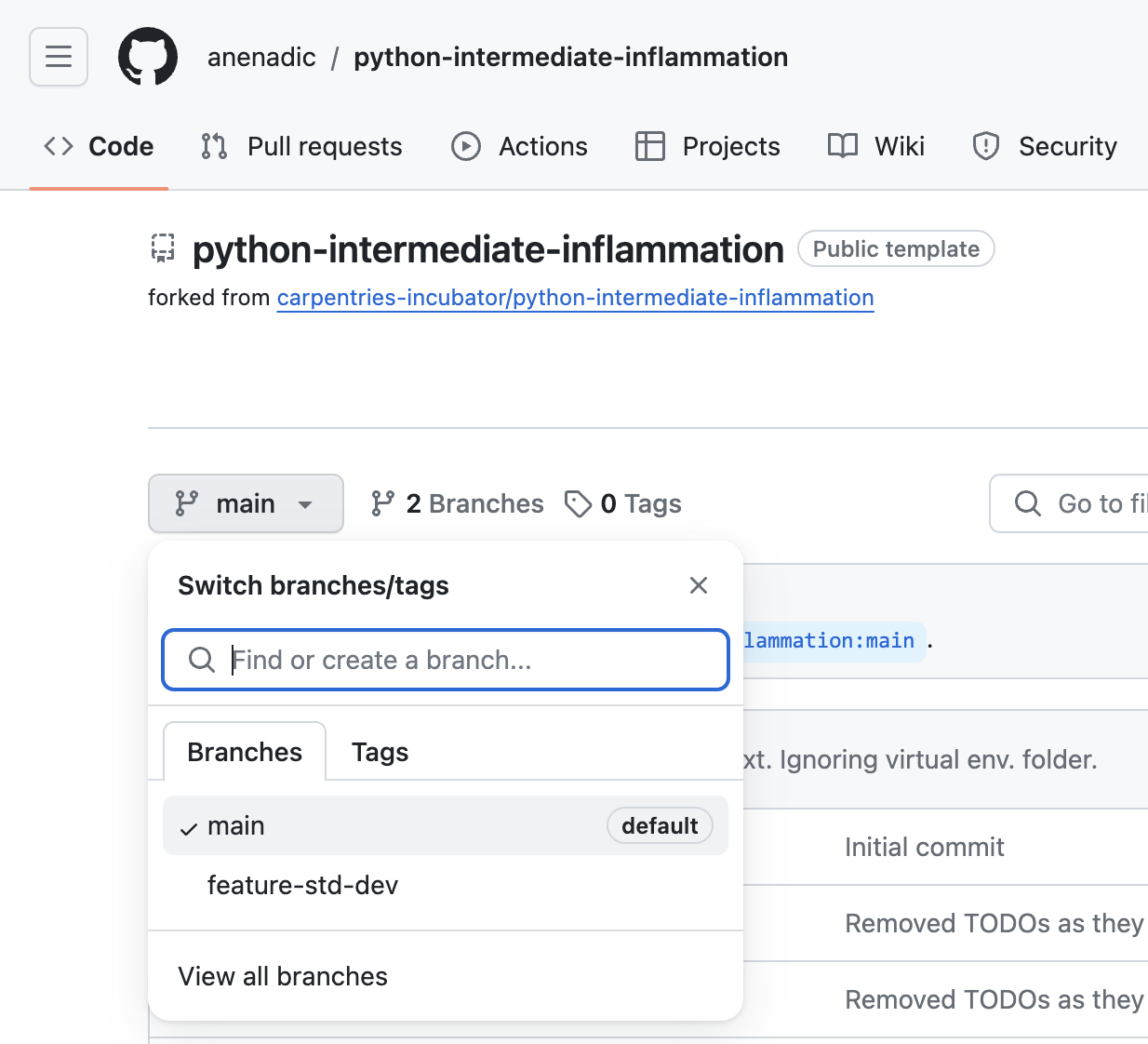
Task: Open the main branch switcher dropdown
Action: 245,503
